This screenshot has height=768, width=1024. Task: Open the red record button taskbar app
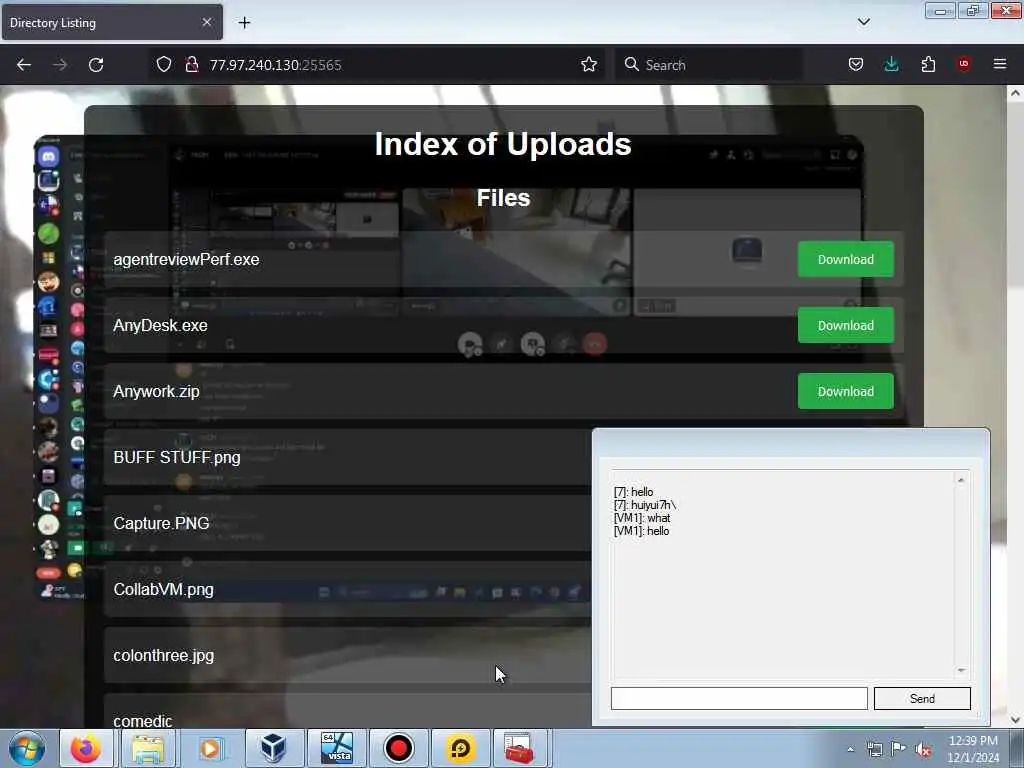pos(398,748)
